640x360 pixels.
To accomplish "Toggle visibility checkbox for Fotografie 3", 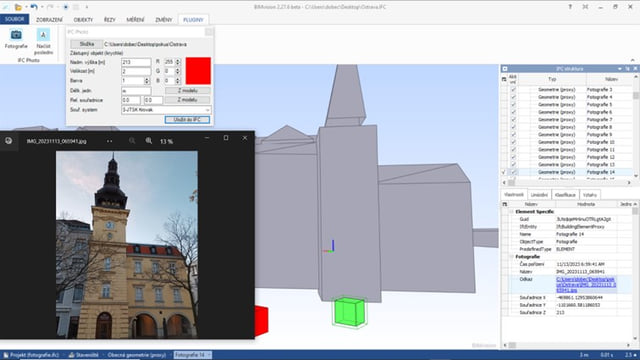I will [513, 89].
